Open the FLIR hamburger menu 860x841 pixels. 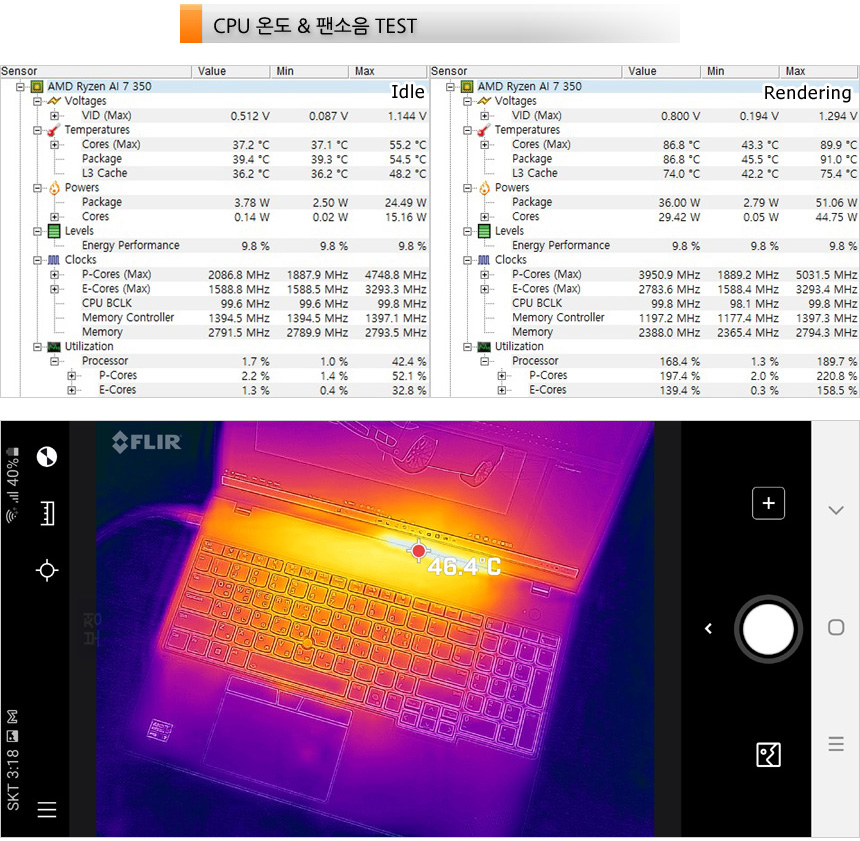46,810
